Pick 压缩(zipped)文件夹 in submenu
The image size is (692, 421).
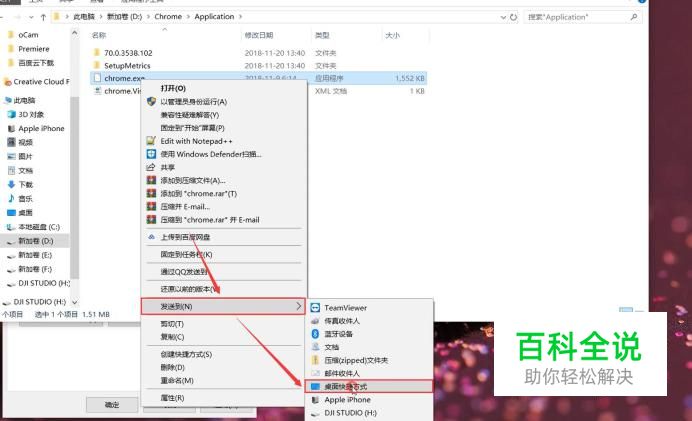coord(356,360)
